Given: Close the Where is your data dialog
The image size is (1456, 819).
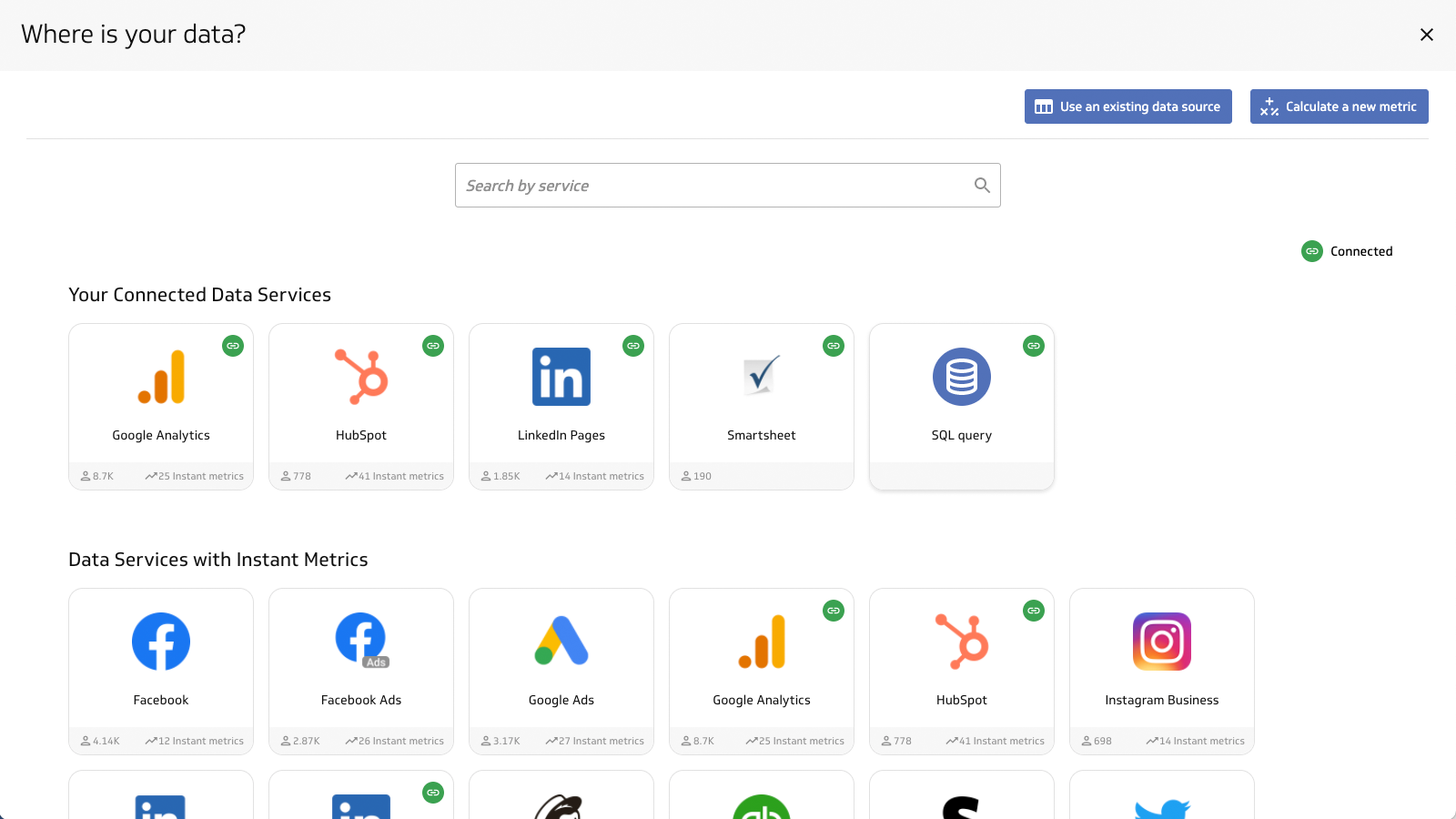Looking at the screenshot, I should pyautogui.click(x=1427, y=35).
